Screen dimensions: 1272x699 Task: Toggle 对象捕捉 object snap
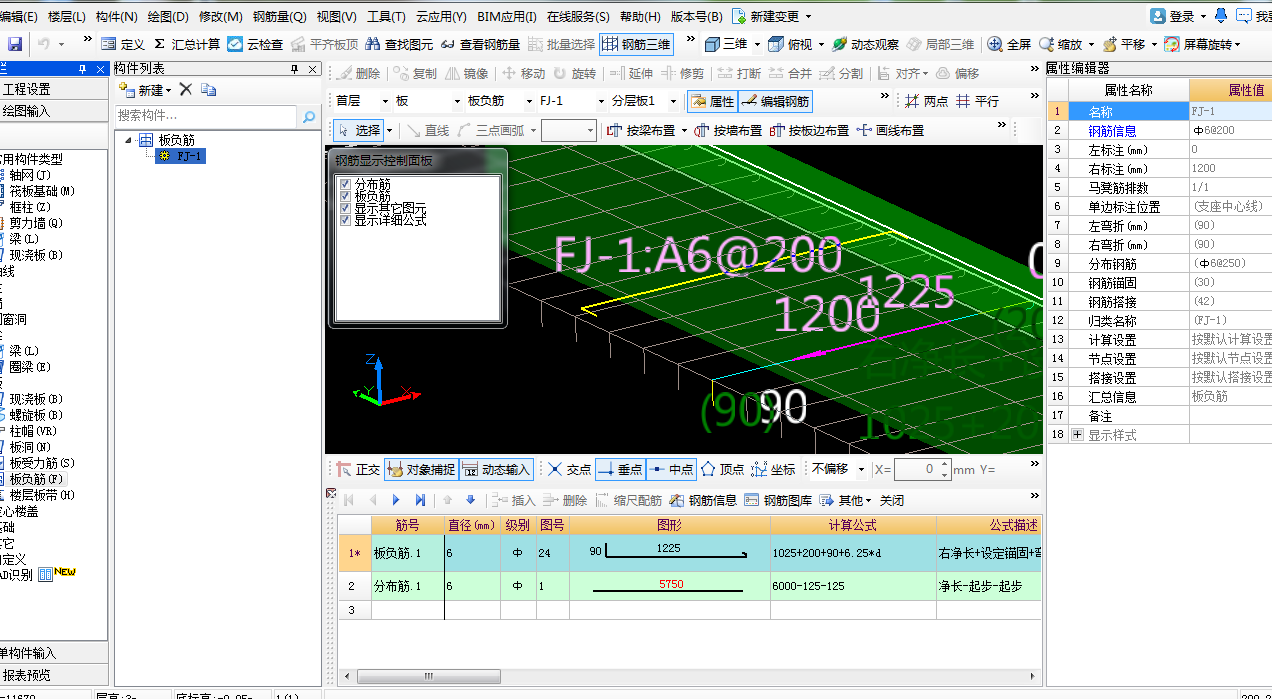tap(421, 469)
